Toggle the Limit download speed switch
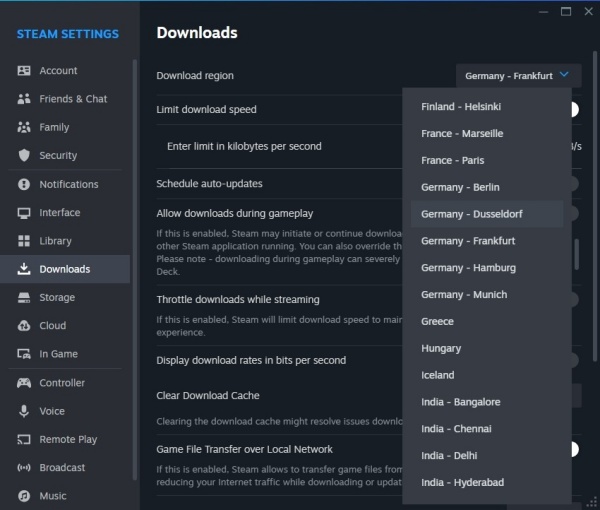 (x=575, y=109)
